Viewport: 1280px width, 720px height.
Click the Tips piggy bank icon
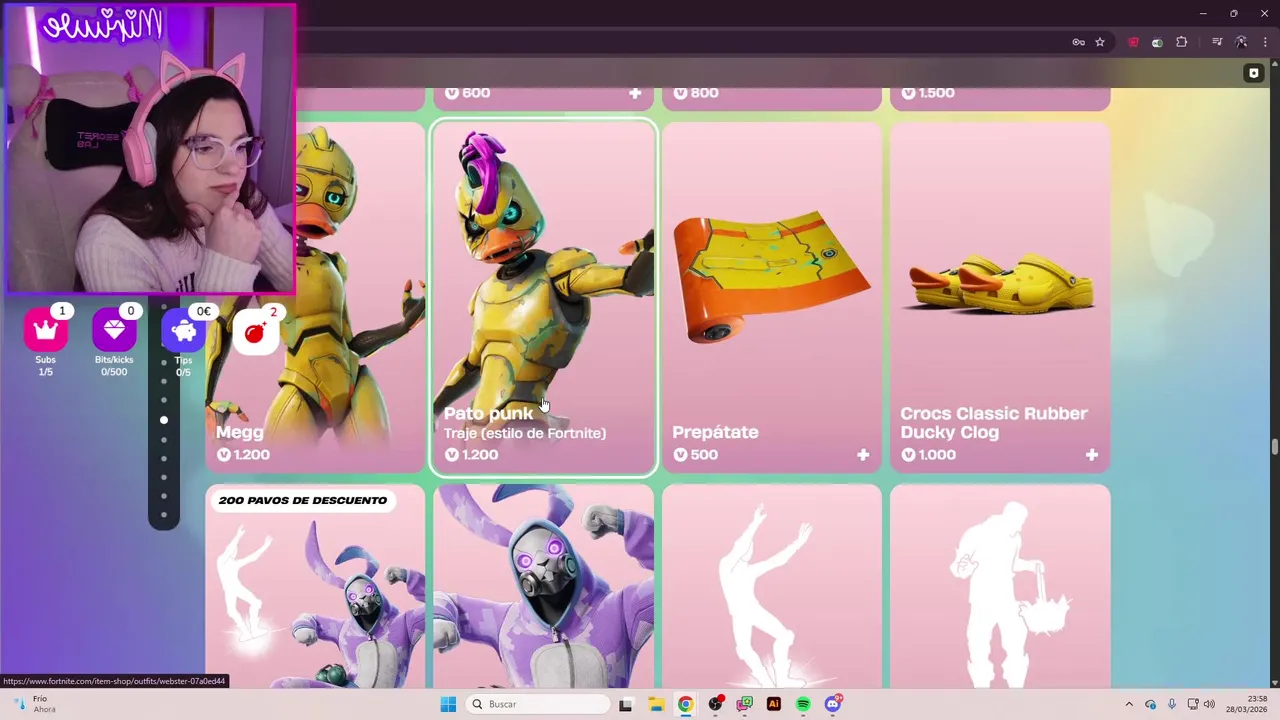pyautogui.click(x=183, y=331)
